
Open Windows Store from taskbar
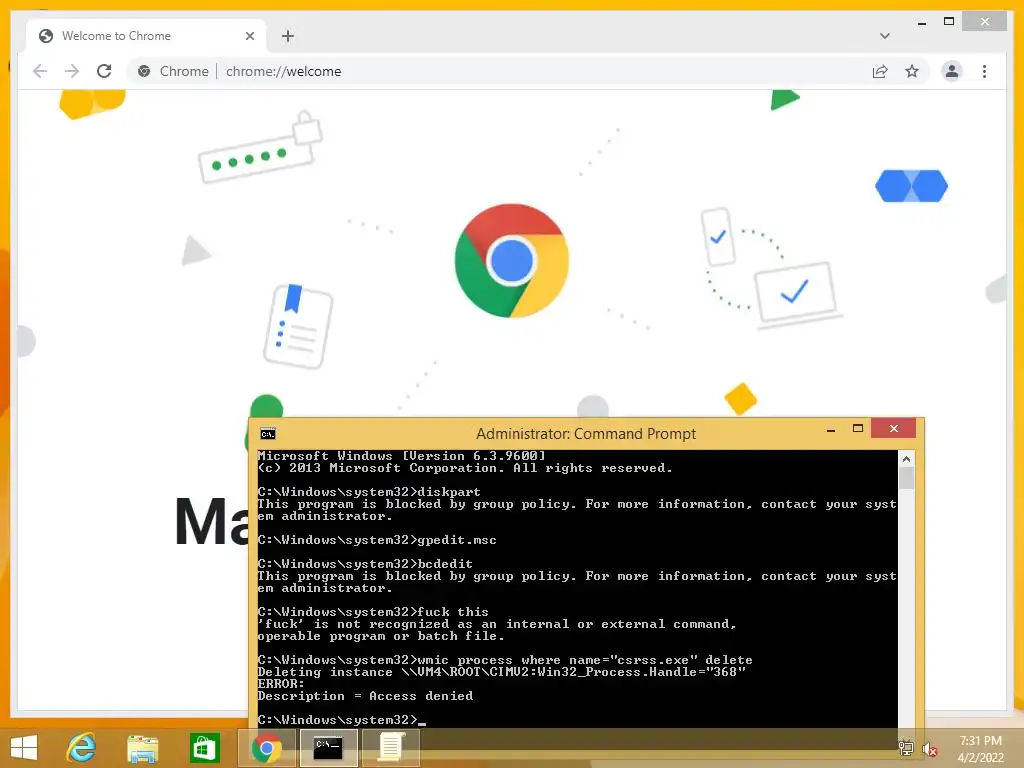(x=204, y=748)
